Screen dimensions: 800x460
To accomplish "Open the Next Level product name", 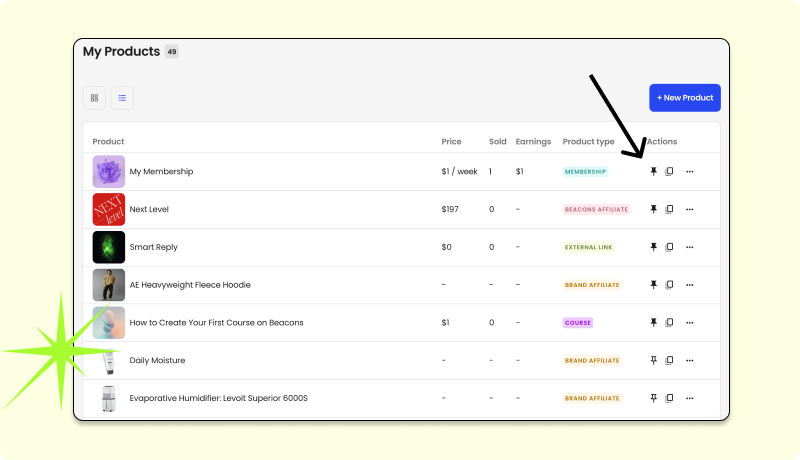I will pyautogui.click(x=150, y=210).
